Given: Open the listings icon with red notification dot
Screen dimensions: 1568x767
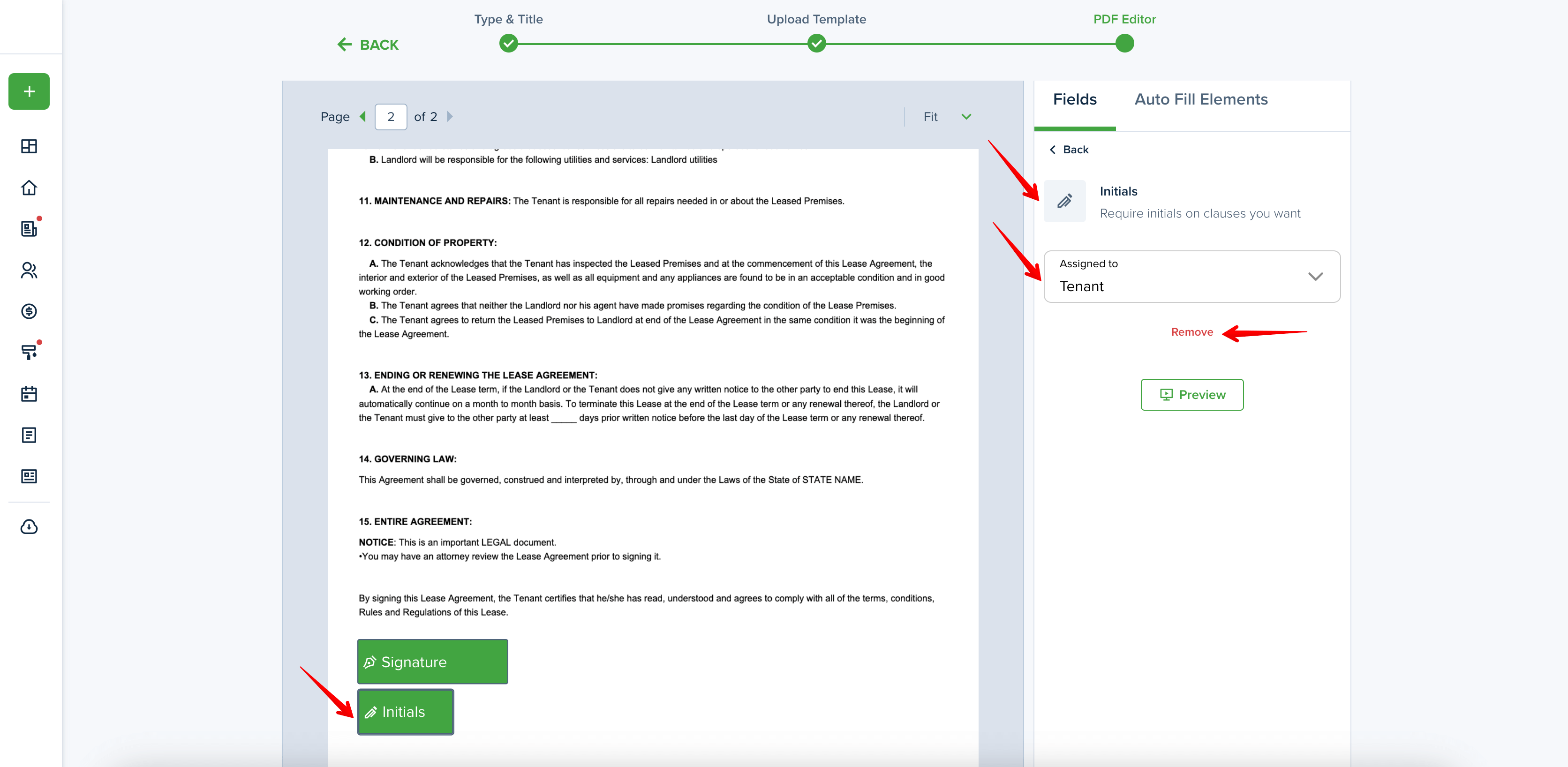Looking at the screenshot, I should click(x=29, y=228).
